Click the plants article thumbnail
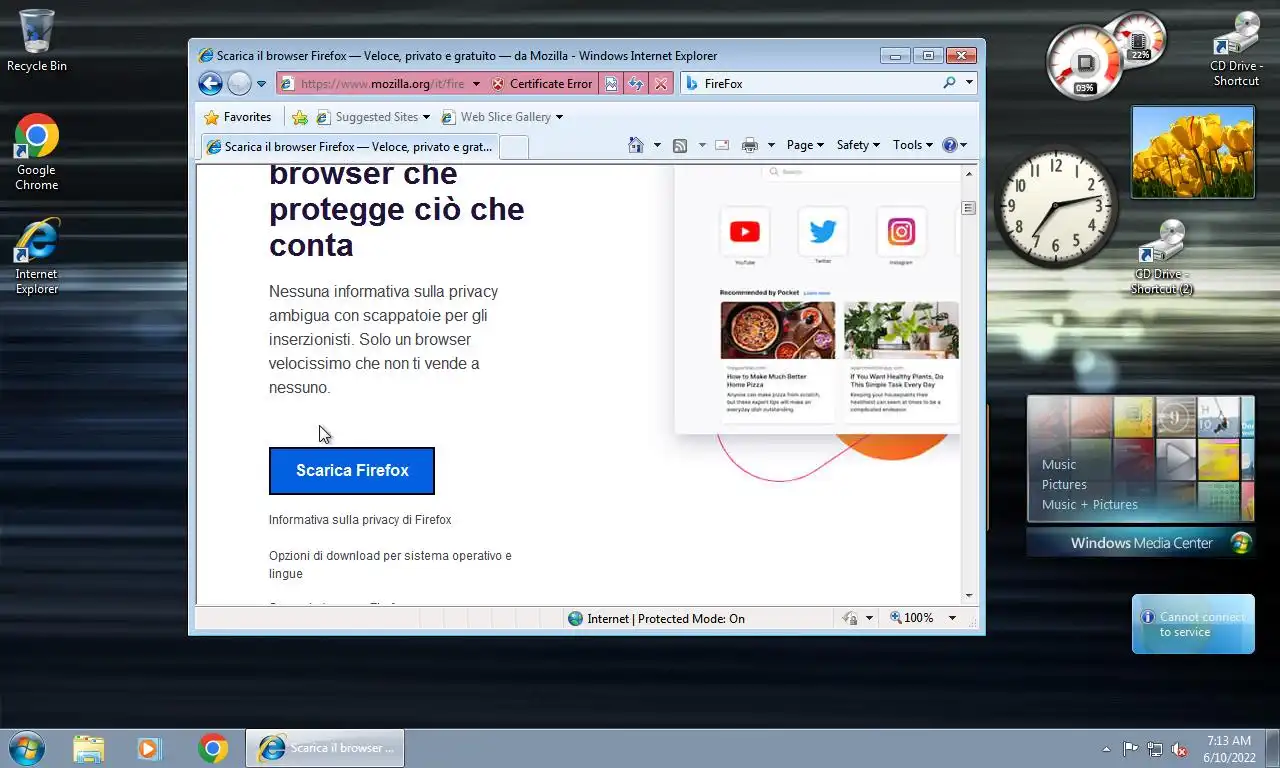 (x=901, y=330)
